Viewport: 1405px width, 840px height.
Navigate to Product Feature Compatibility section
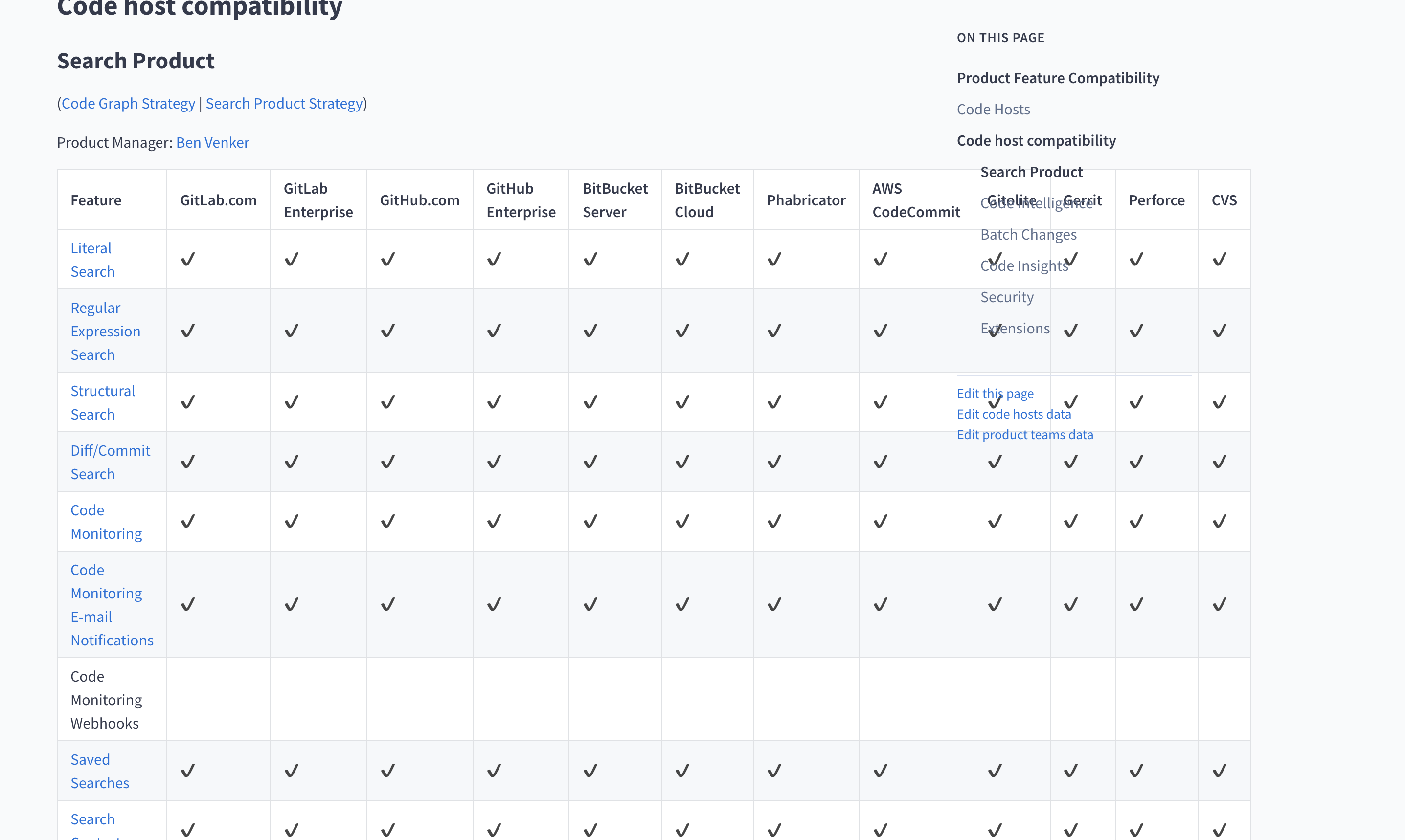click(x=1057, y=78)
